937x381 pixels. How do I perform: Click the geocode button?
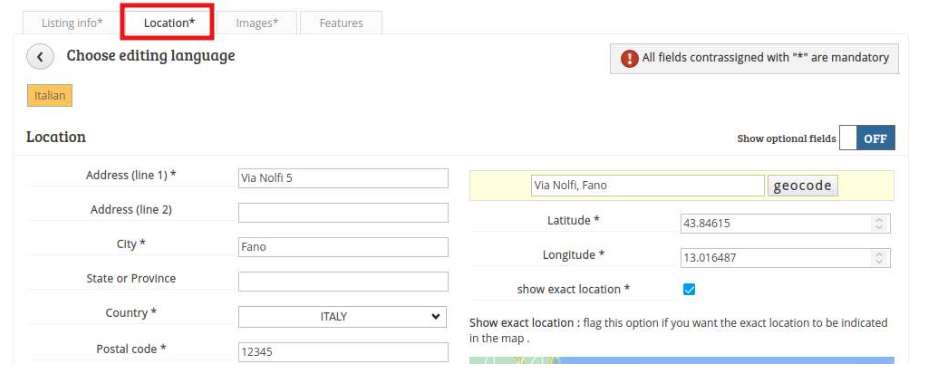coord(803,186)
